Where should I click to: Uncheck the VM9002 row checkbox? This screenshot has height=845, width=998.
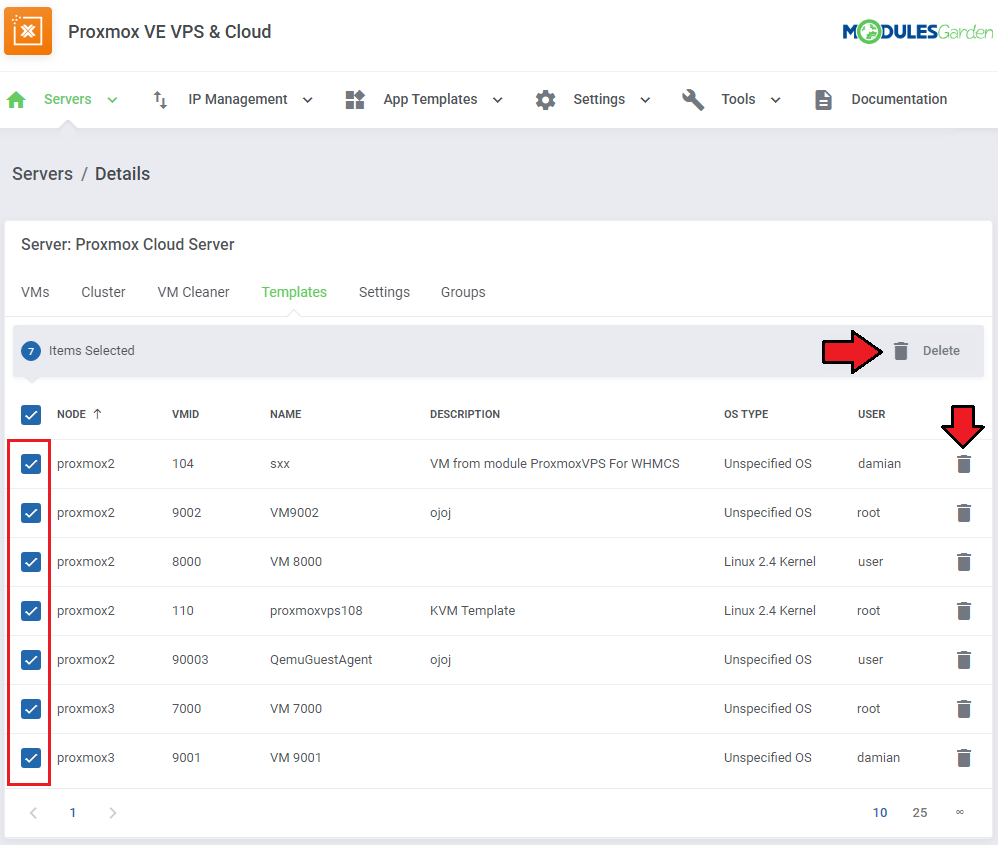pos(31,513)
